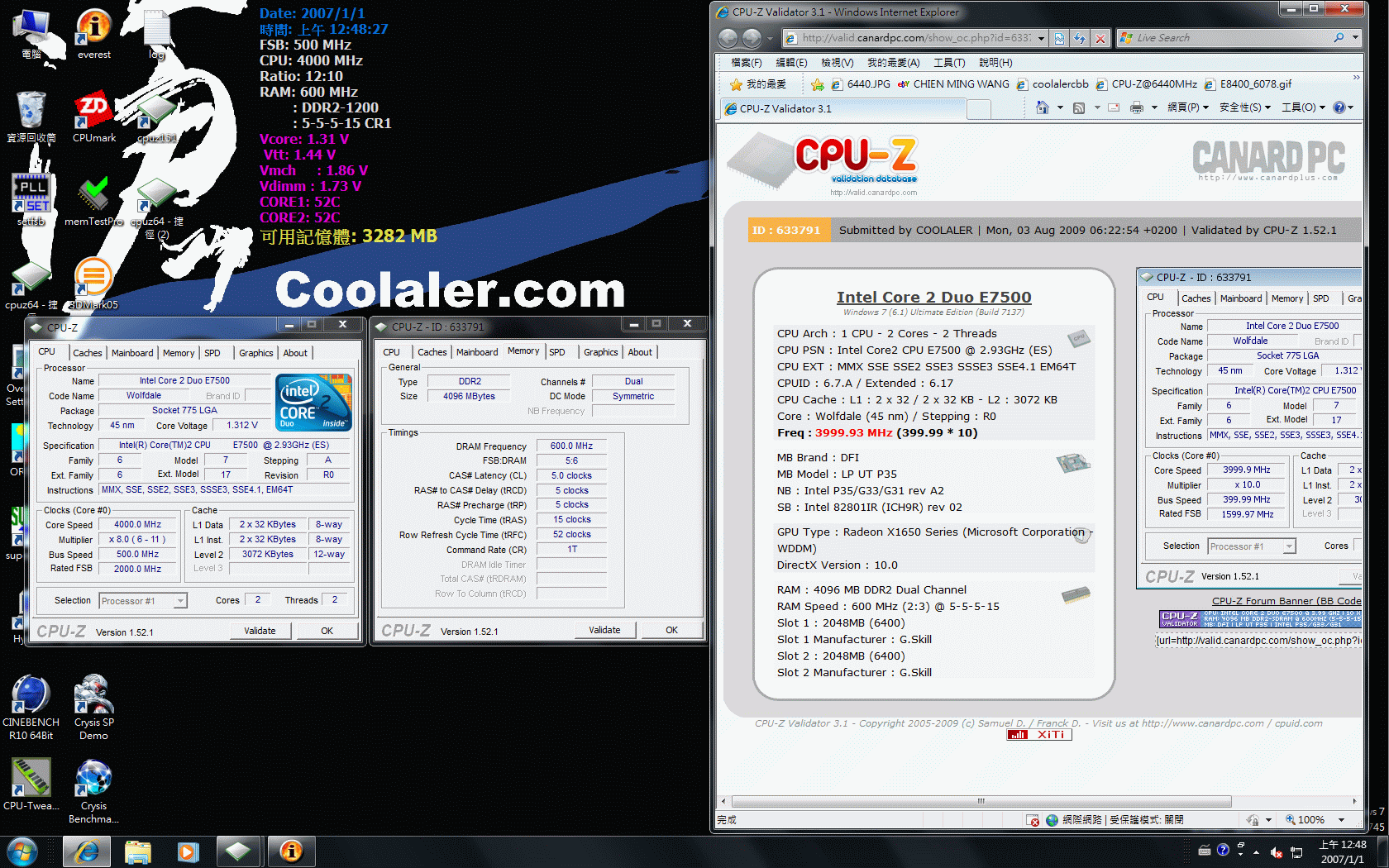The height and width of the screenshot is (868, 1389).
Task: Click Validate in CPU-Z ID 633791 window
Action: click(x=604, y=630)
